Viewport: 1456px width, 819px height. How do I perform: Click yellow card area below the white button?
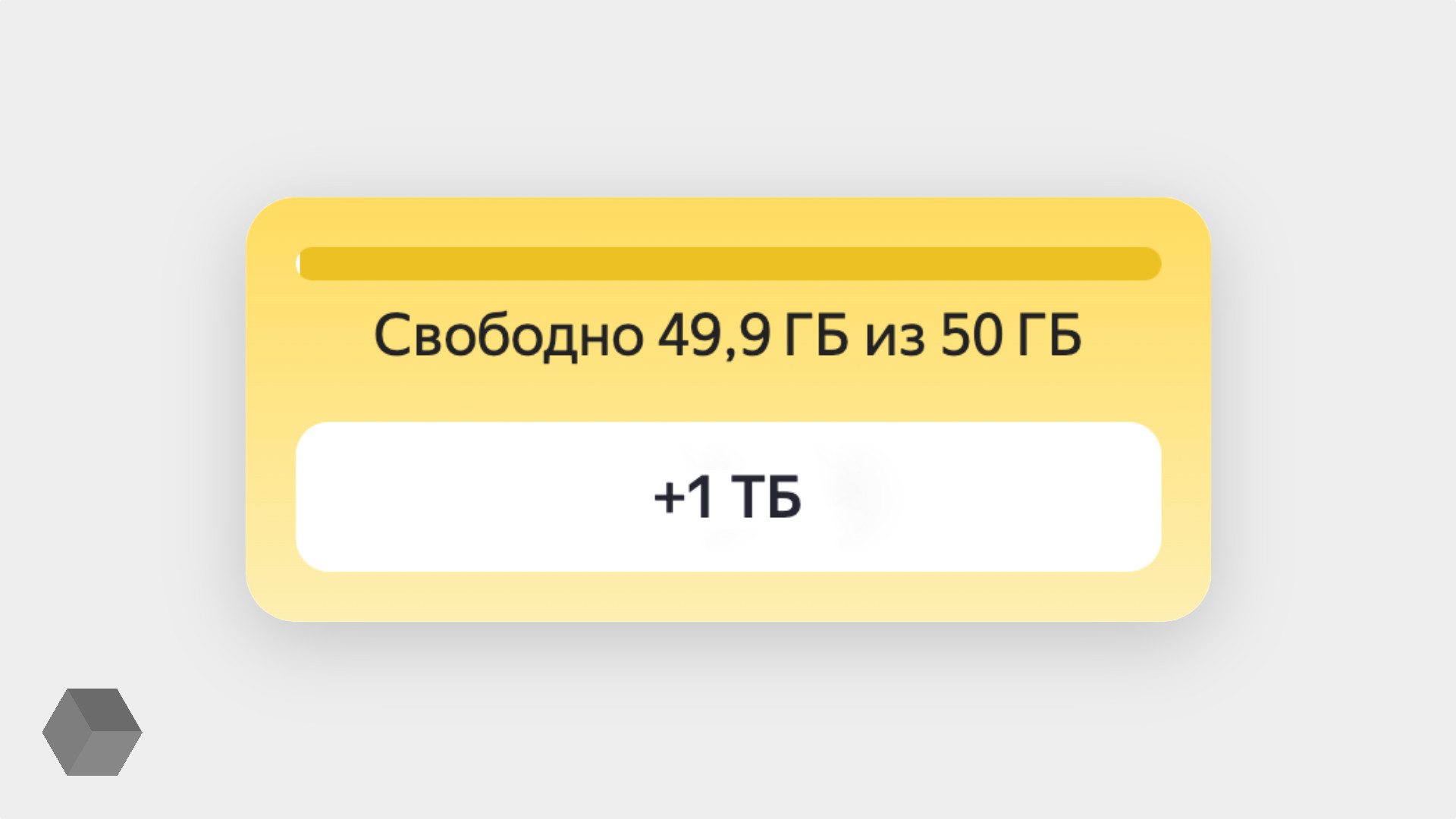728,597
